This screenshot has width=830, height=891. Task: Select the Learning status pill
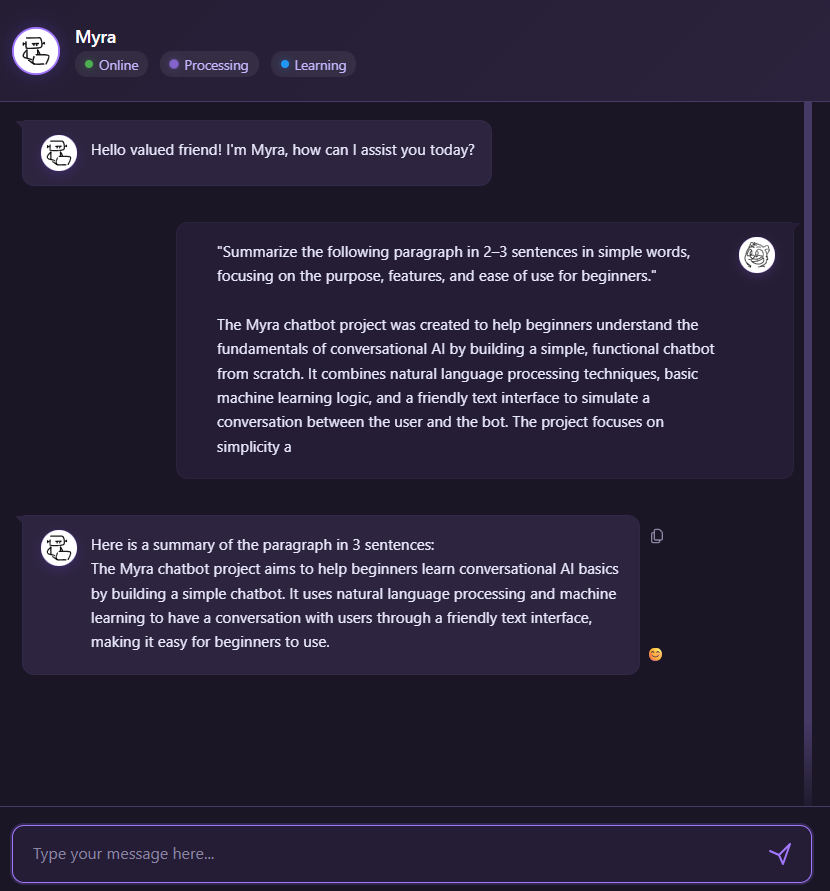pos(313,65)
